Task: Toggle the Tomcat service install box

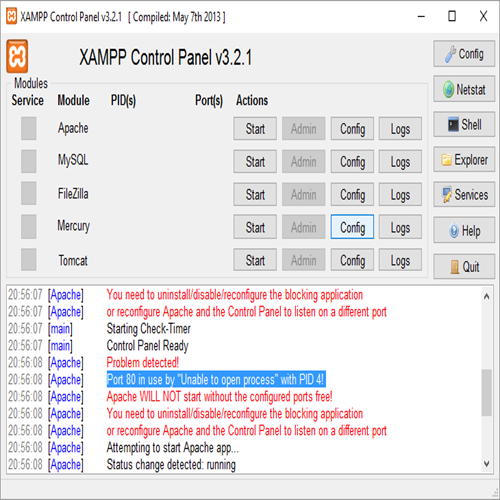Action: coord(29,259)
